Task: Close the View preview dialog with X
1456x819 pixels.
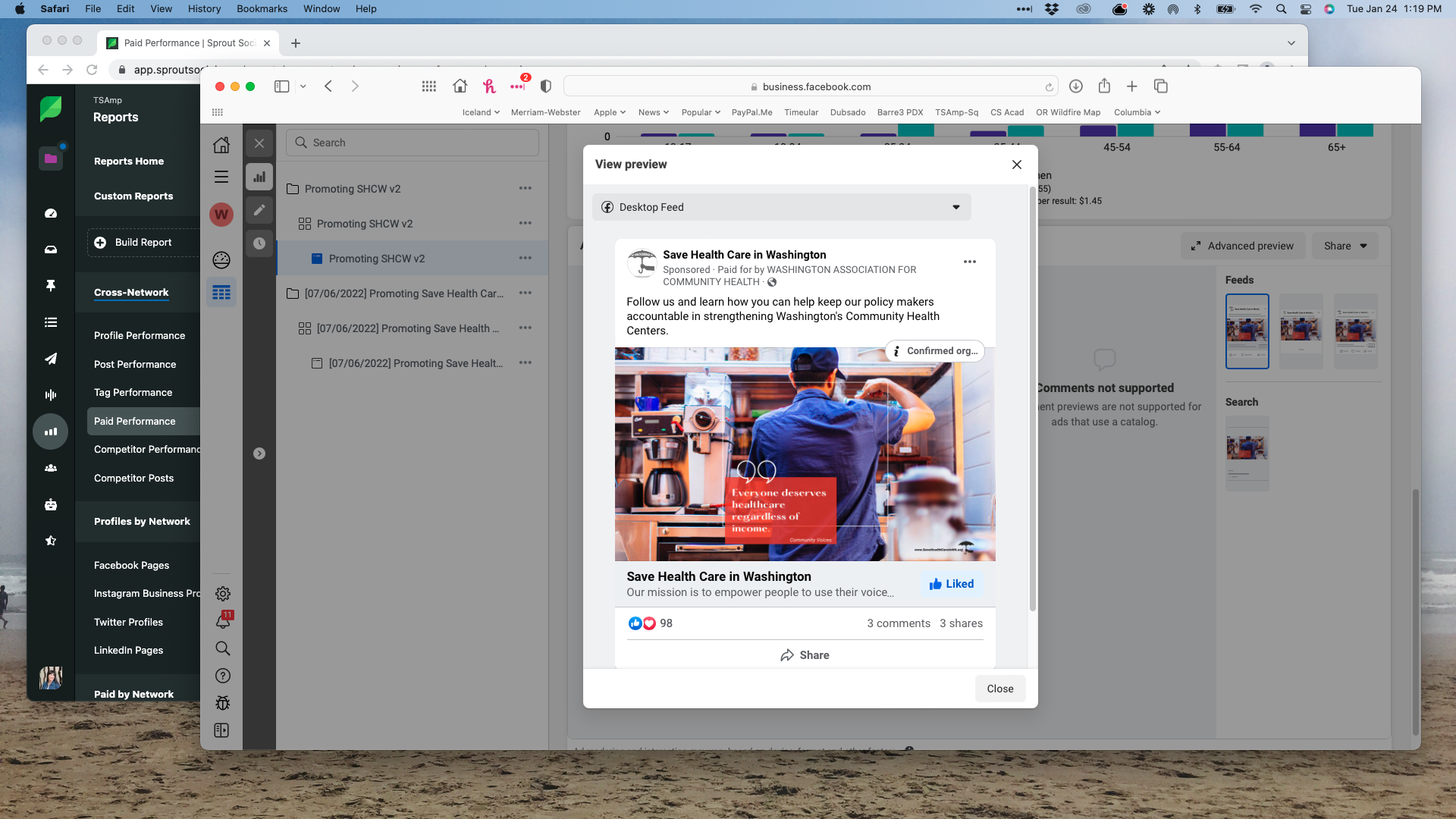Action: coord(1017,165)
